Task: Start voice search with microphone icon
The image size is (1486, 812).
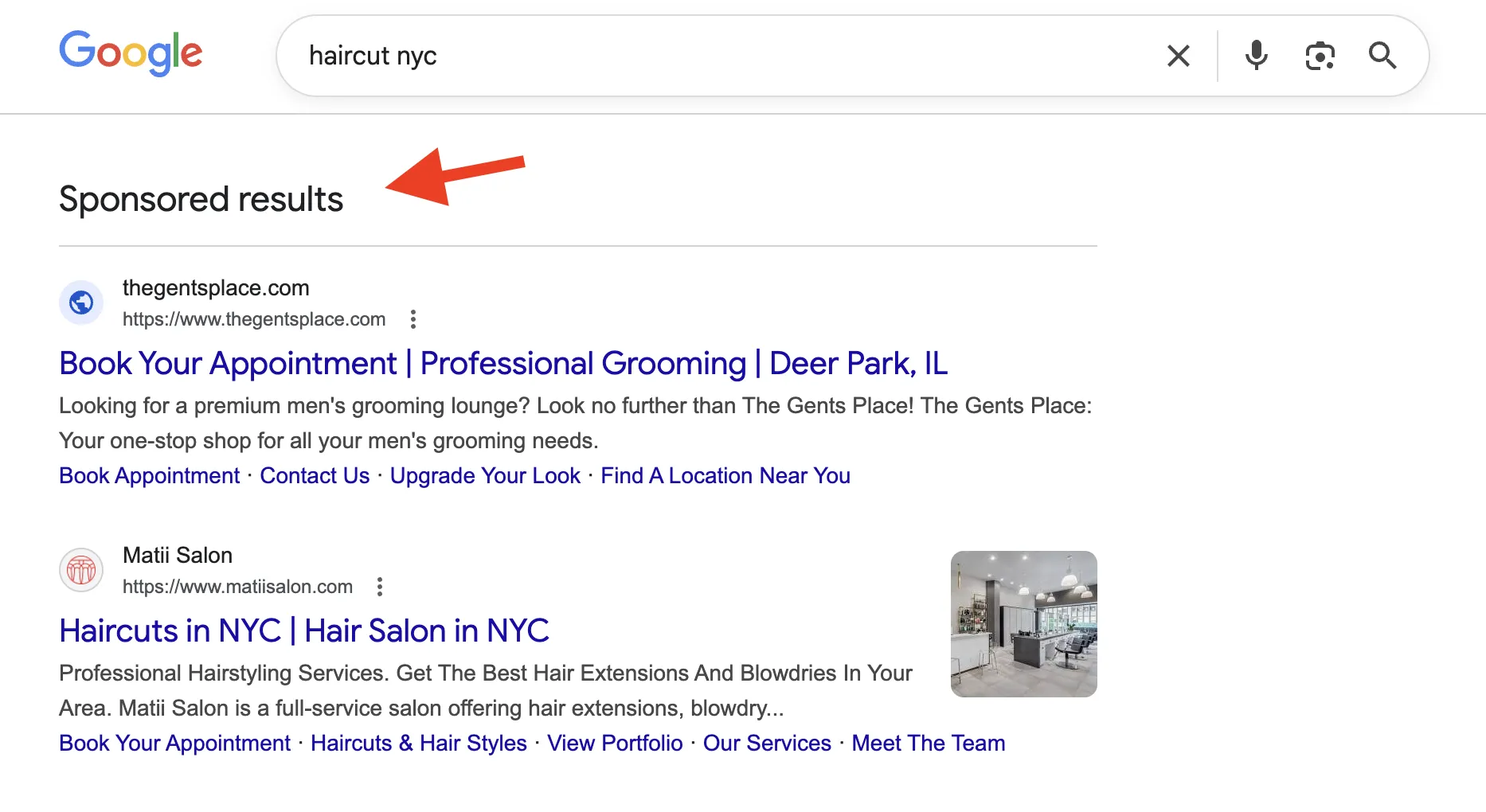Action: click(x=1257, y=56)
